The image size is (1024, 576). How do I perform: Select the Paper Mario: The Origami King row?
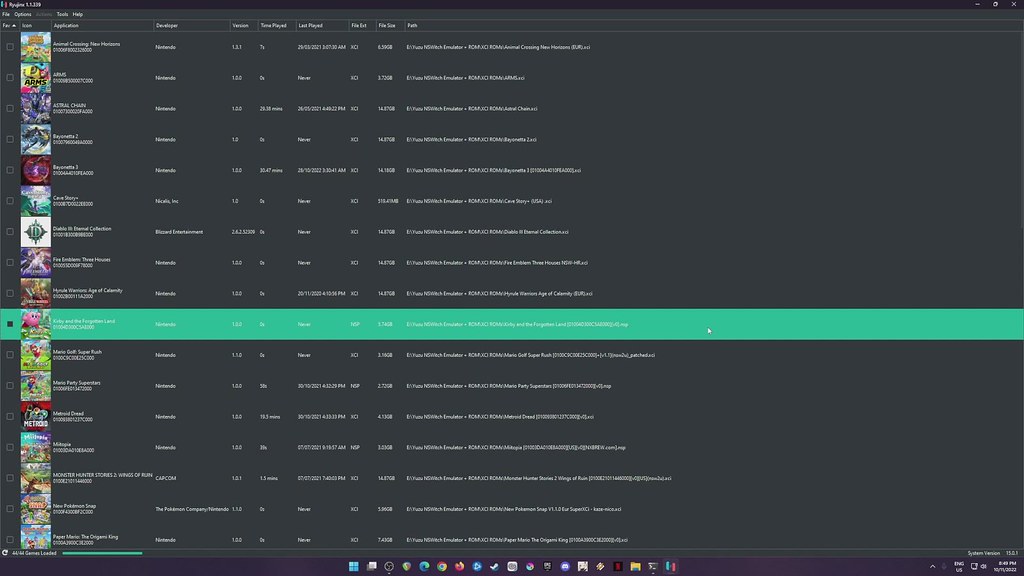pyautogui.click(x=512, y=540)
